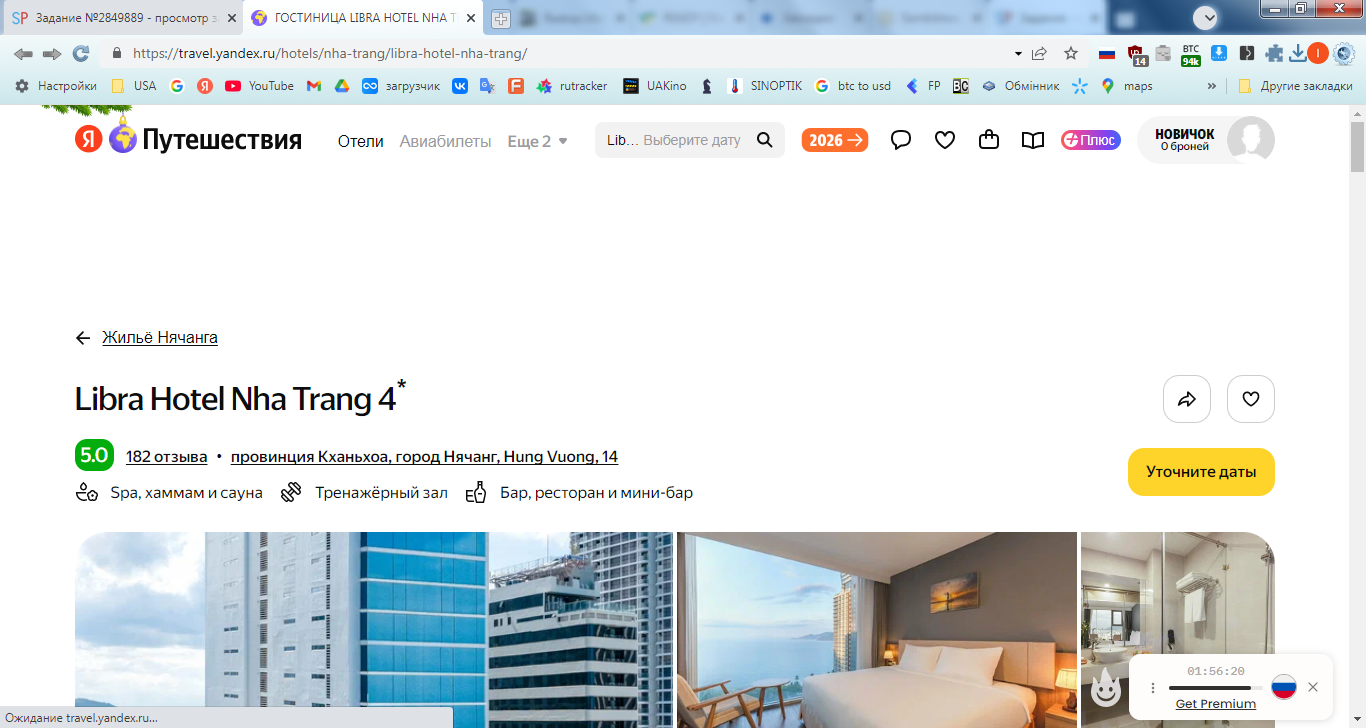Go back via 'Жильё Нячанга' link

coord(160,338)
